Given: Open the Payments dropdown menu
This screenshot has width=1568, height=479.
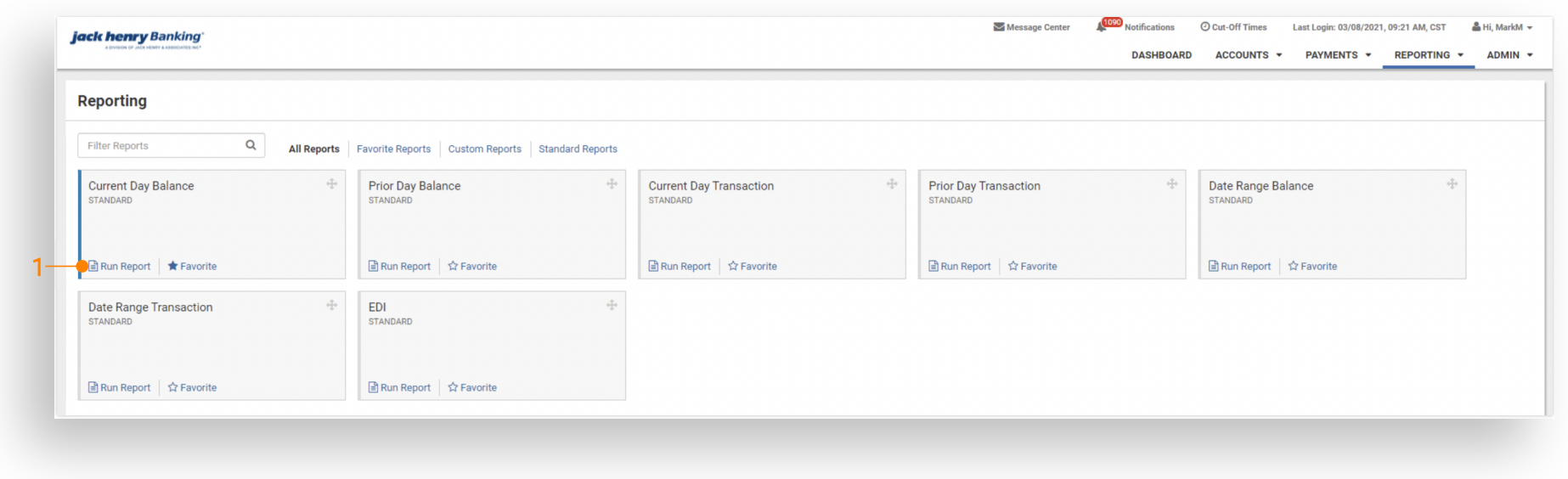Looking at the screenshot, I should pos(1338,55).
